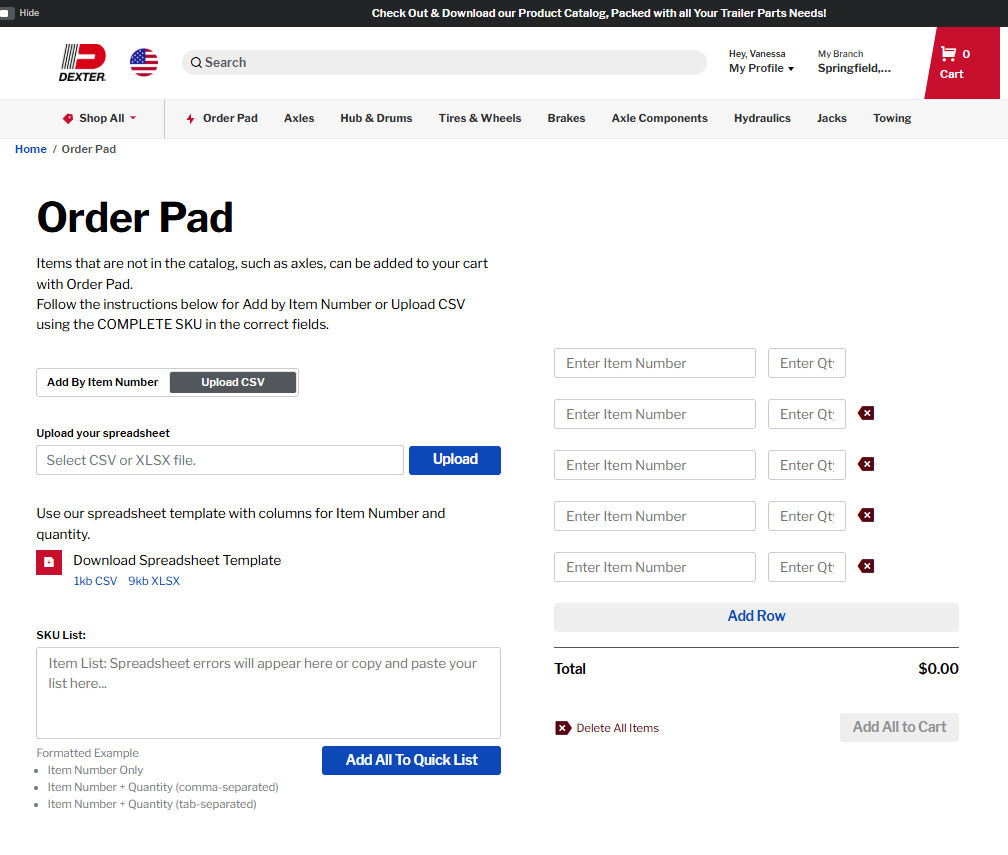
Task: Click the red spreadsheet template download icon
Action: [49, 562]
